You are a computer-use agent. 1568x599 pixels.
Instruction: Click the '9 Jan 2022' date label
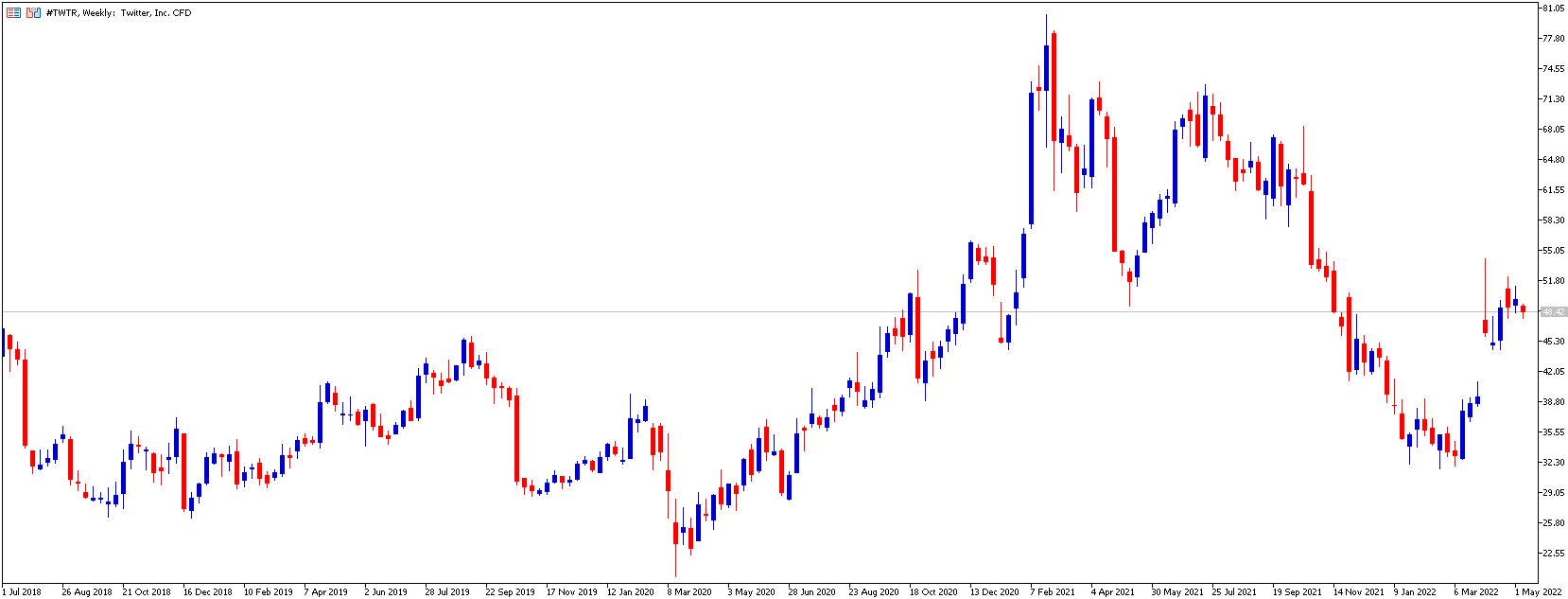(x=1415, y=592)
